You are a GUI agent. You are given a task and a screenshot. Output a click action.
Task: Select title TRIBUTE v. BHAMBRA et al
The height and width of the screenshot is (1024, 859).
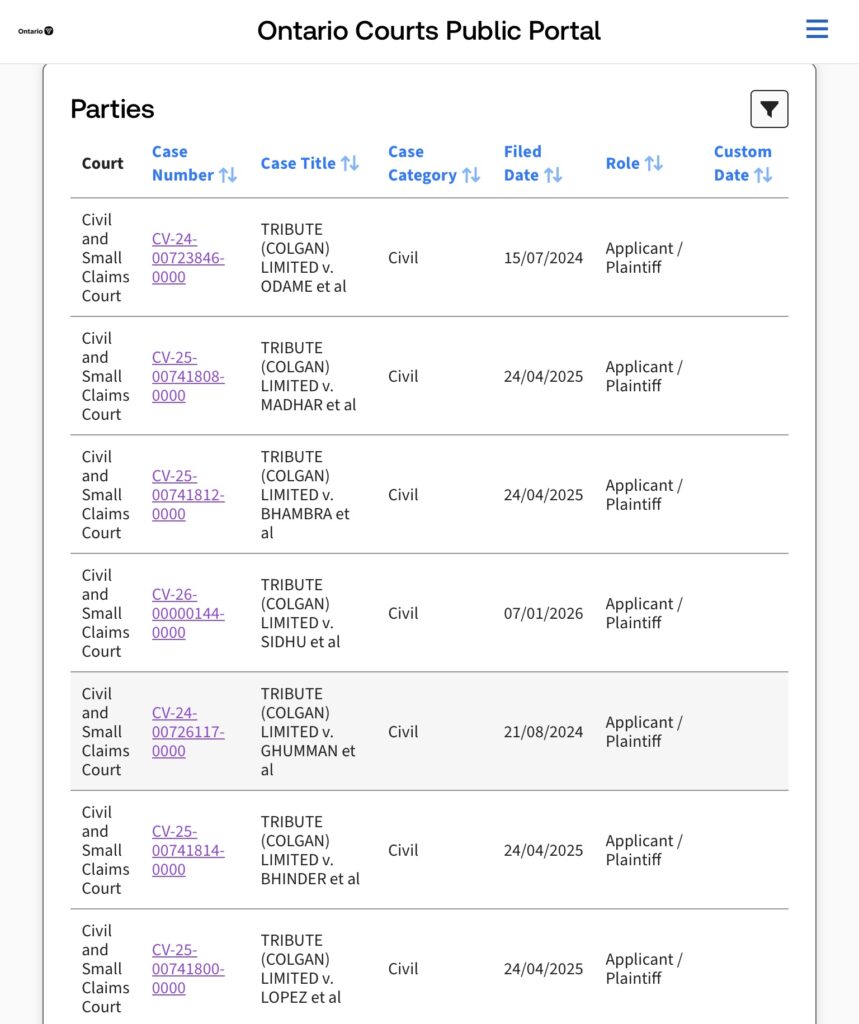(x=305, y=495)
